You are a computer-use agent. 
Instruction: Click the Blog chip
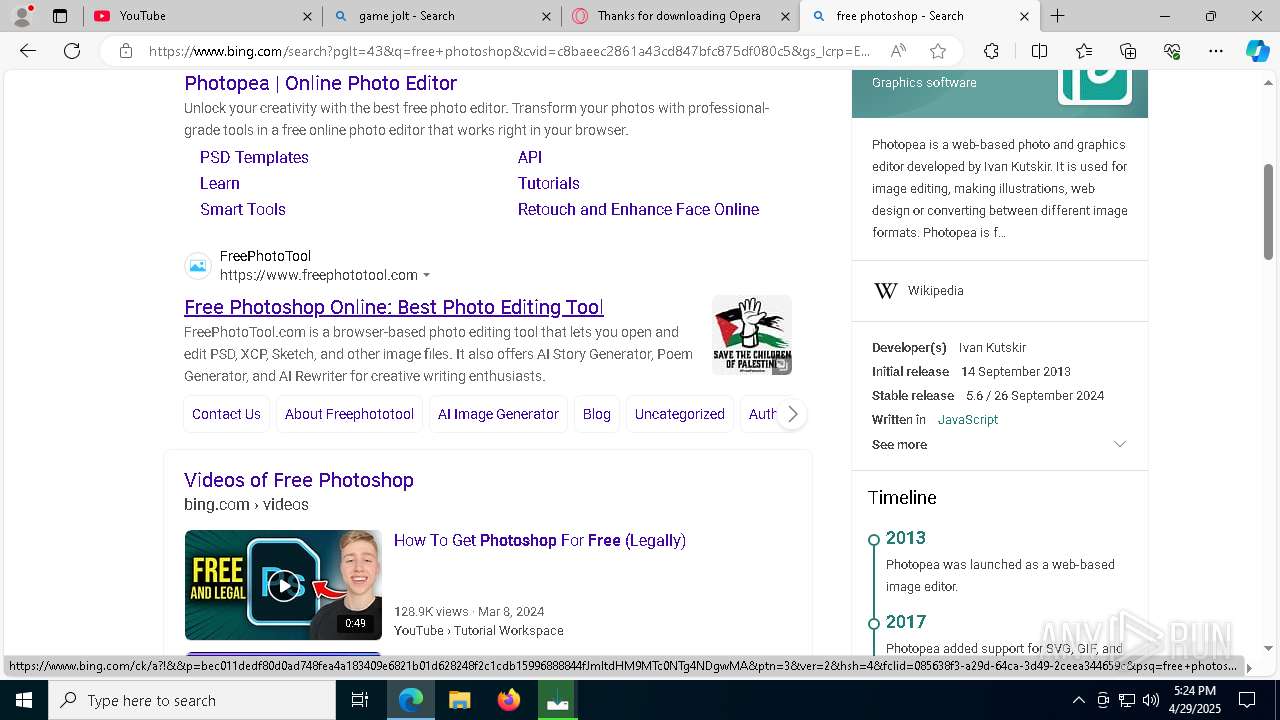coord(597,414)
